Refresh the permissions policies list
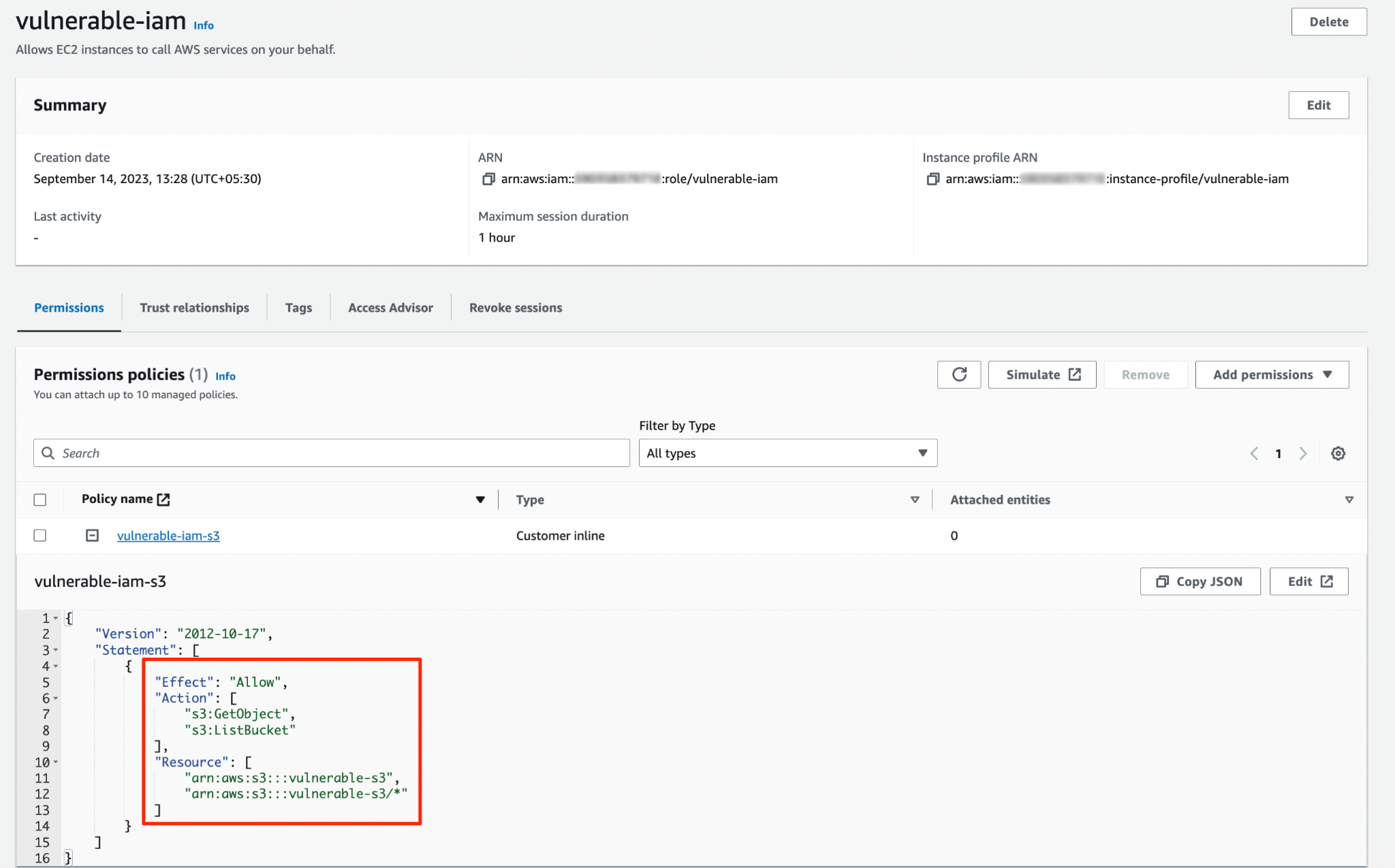Screen dimensions: 1395x868 pyautogui.click(x=959, y=374)
